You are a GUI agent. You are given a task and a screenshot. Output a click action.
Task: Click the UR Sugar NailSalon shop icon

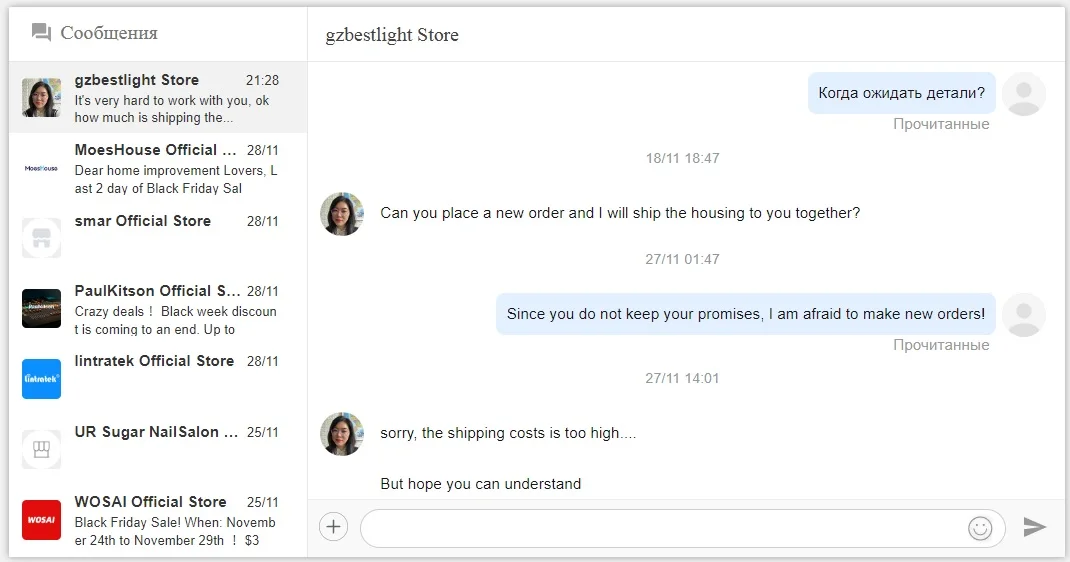pyautogui.click(x=42, y=449)
